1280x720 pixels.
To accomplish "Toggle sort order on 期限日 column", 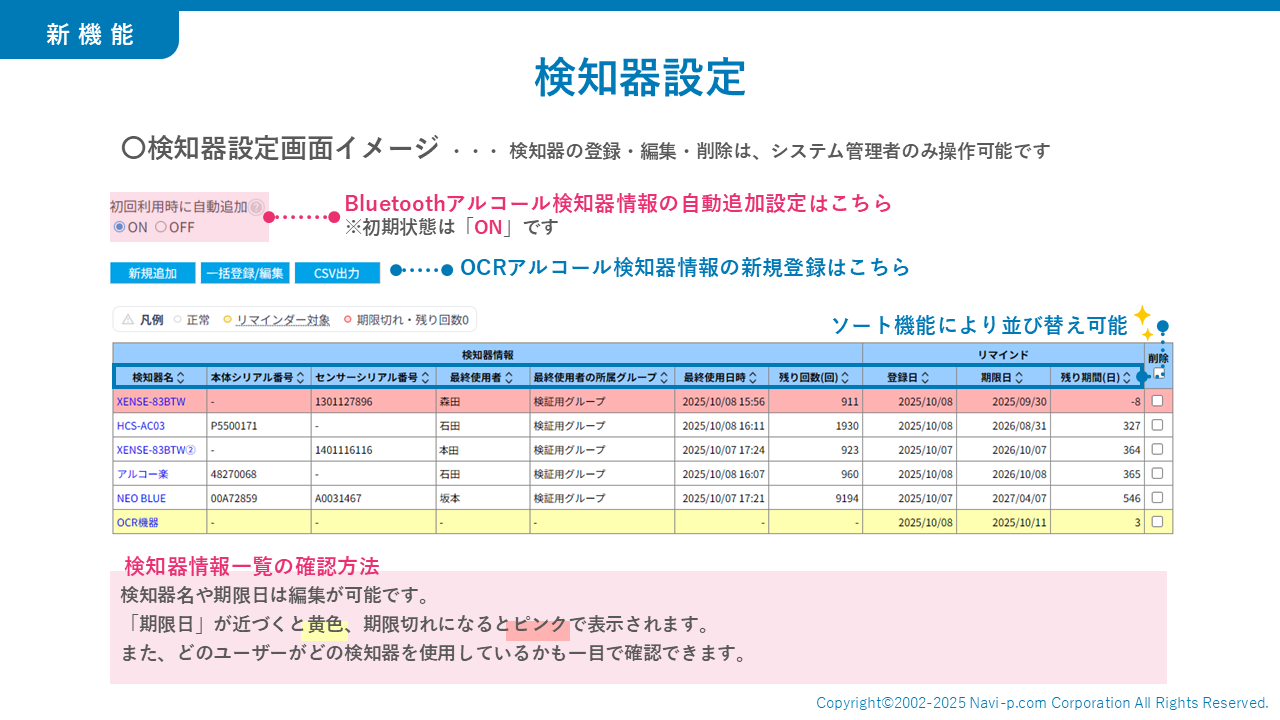I will 1018,378.
